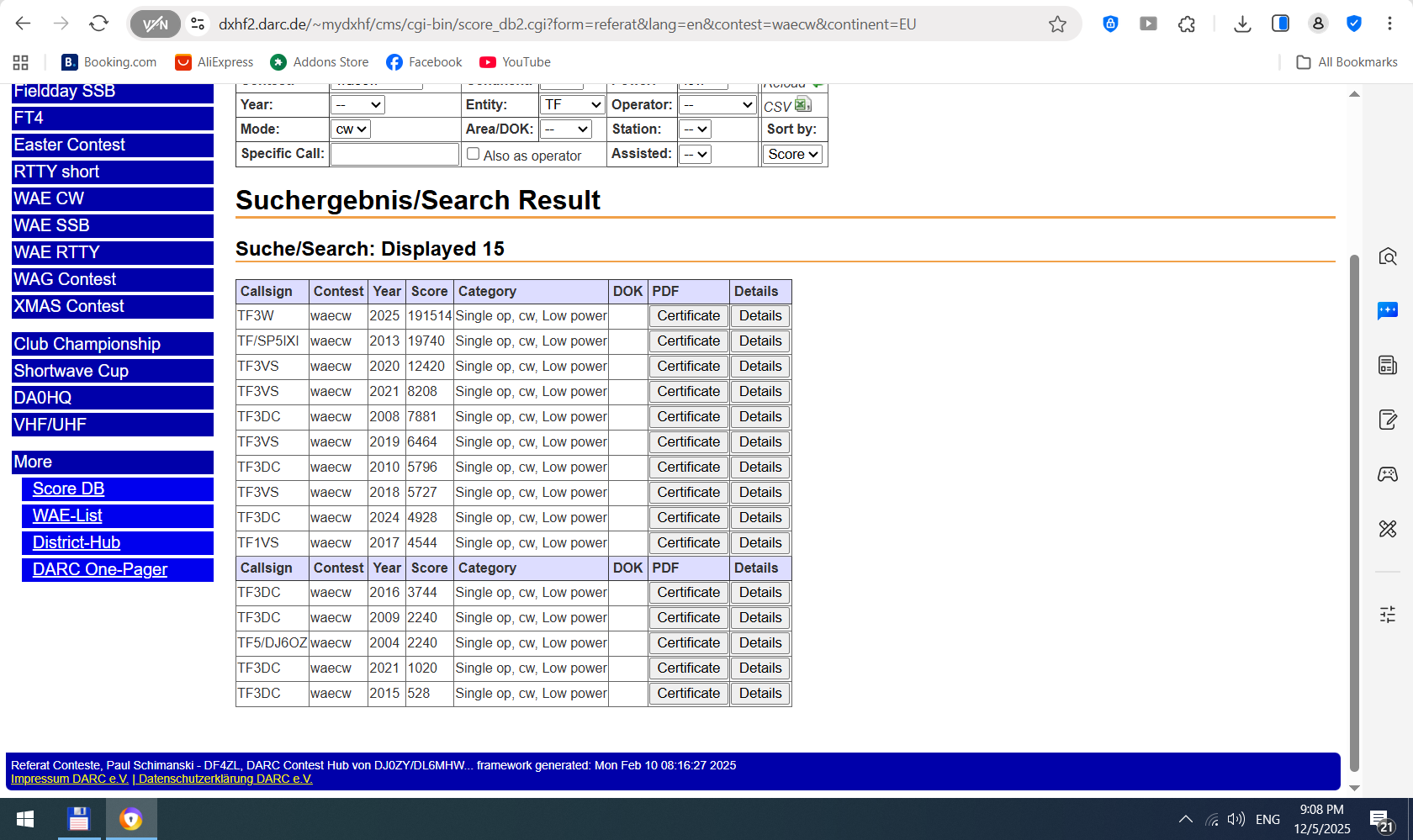
Task: Click the vertical page scrollbar
Action: tap(1354, 505)
